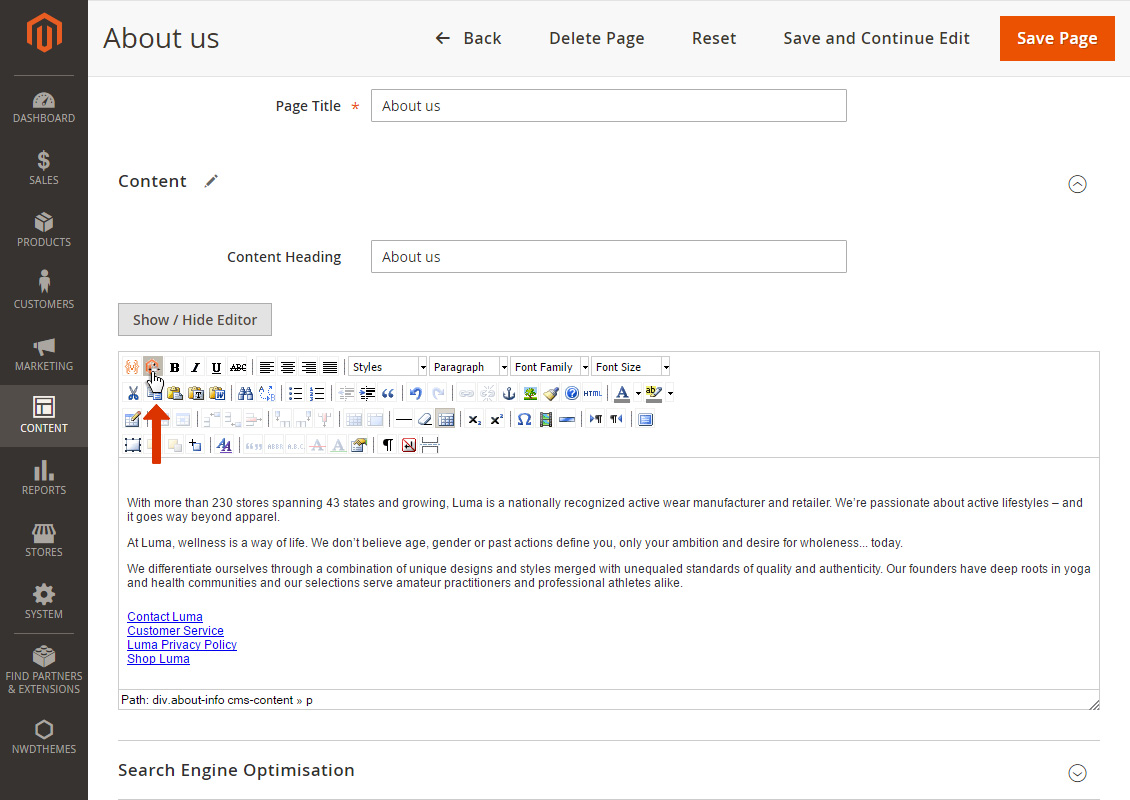Viewport: 1130px width, 800px height.
Task: Open the Styles dropdown
Action: click(388, 367)
